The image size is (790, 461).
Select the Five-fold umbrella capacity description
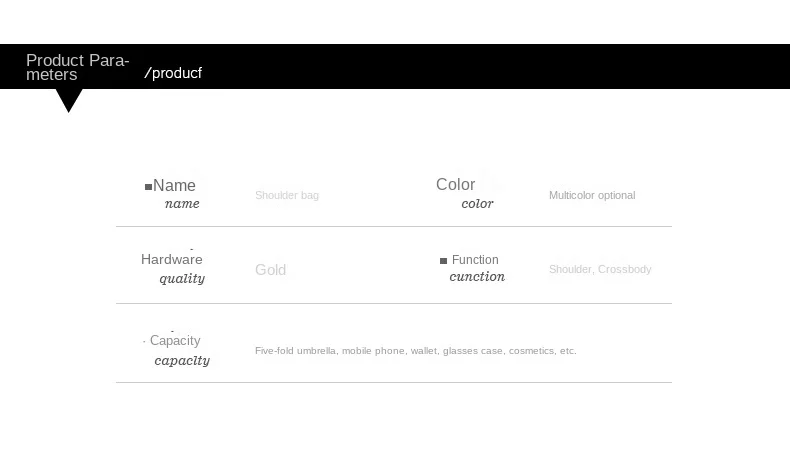416,351
